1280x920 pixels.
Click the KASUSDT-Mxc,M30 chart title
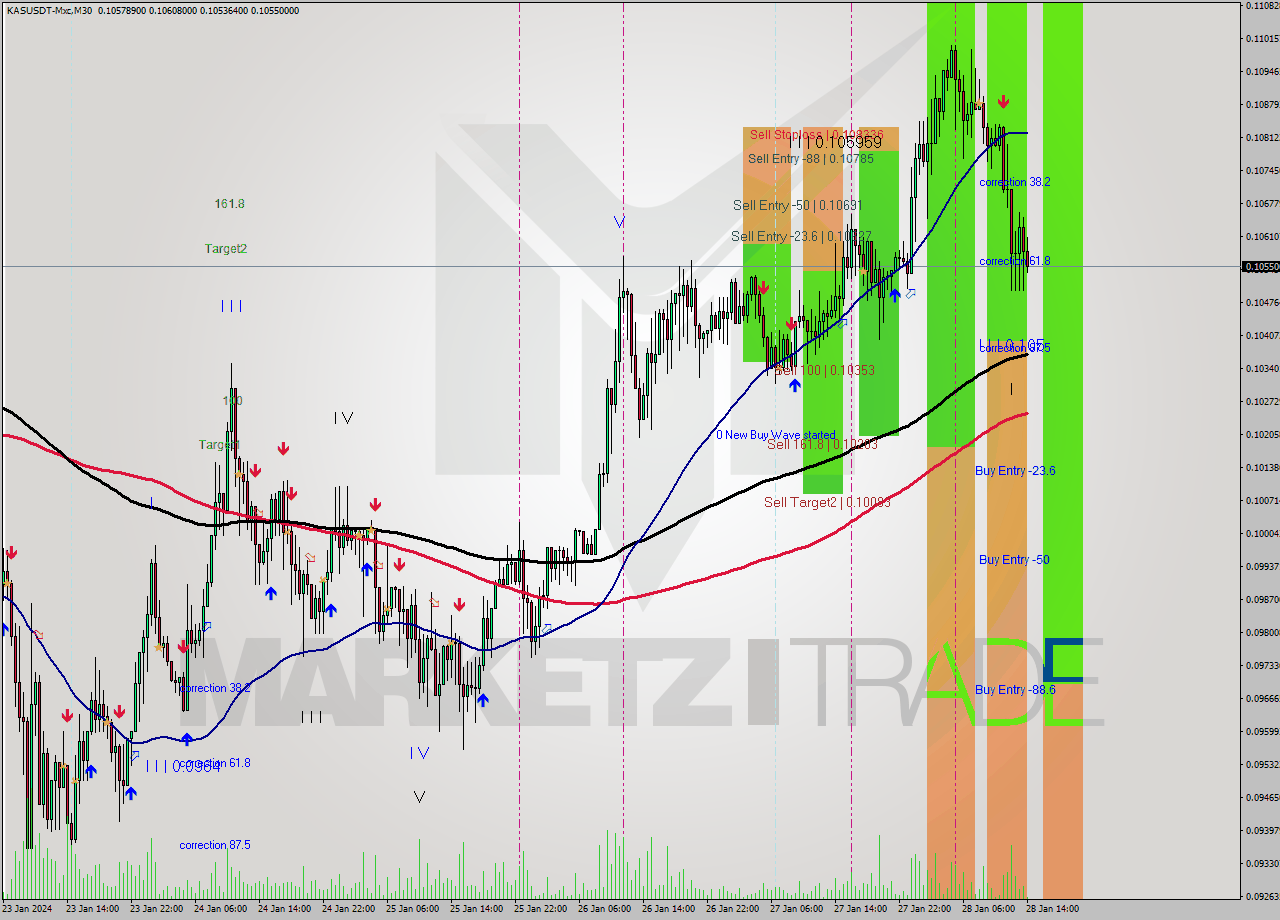(x=47, y=10)
